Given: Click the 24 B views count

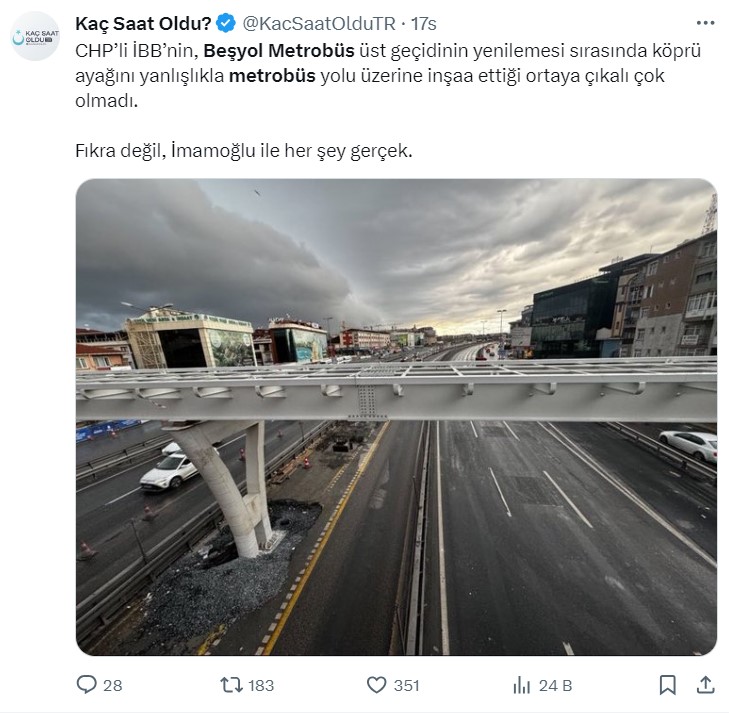Looking at the screenshot, I should coord(555,686).
